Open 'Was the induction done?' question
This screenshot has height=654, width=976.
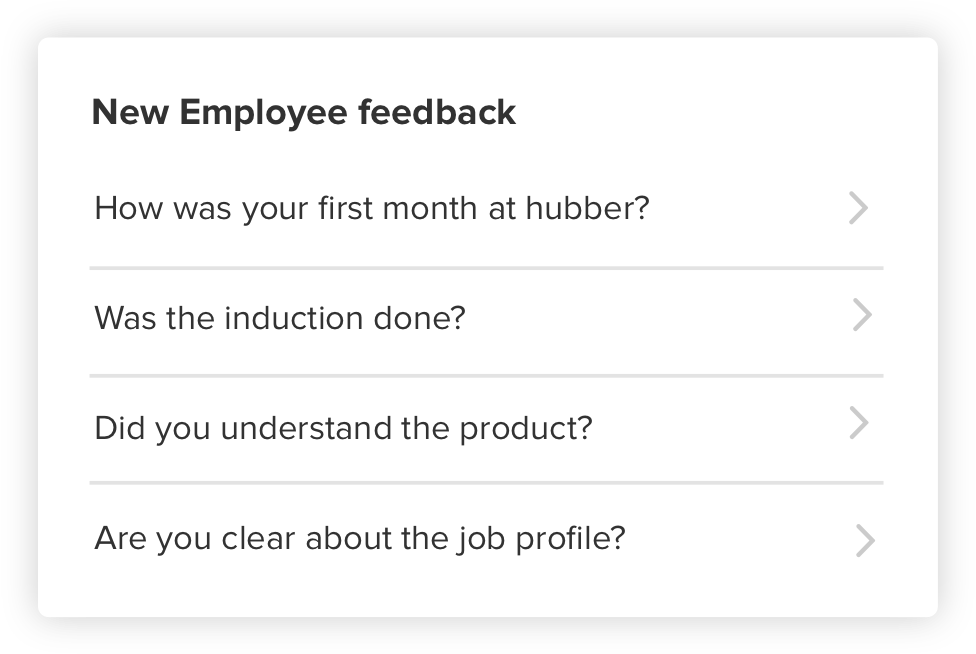click(280, 319)
